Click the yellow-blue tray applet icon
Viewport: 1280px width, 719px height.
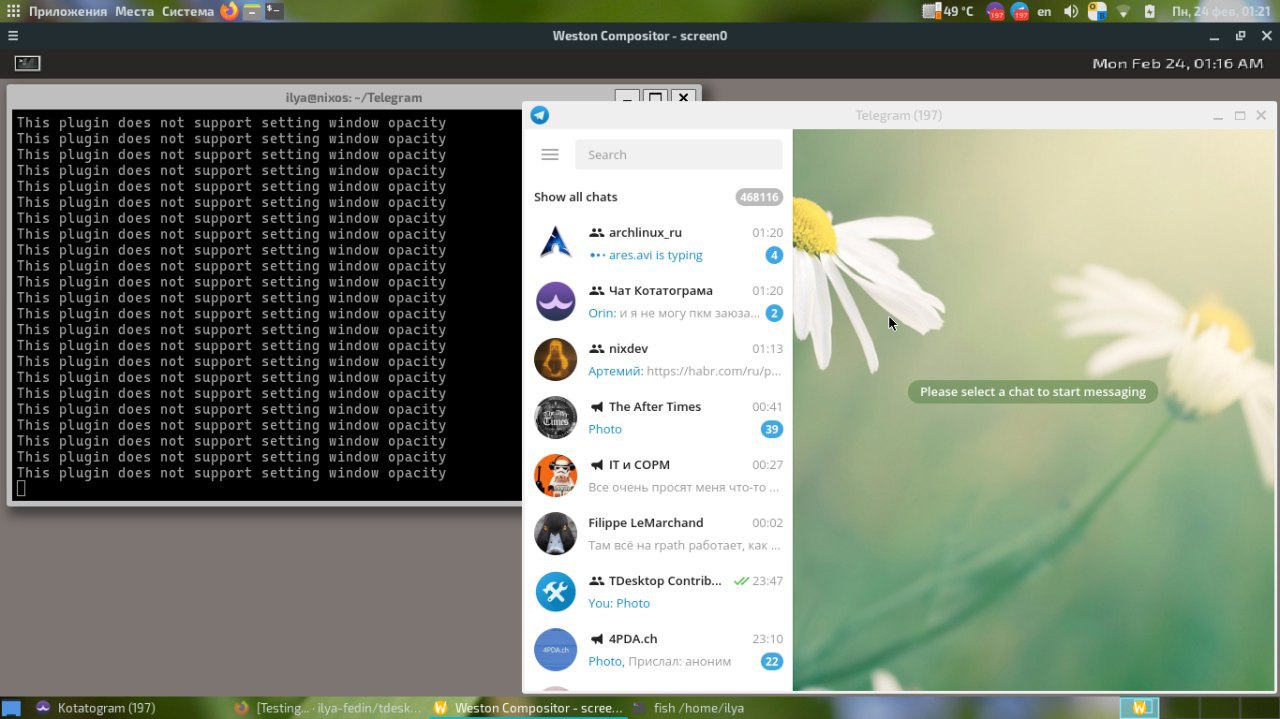coord(1097,12)
